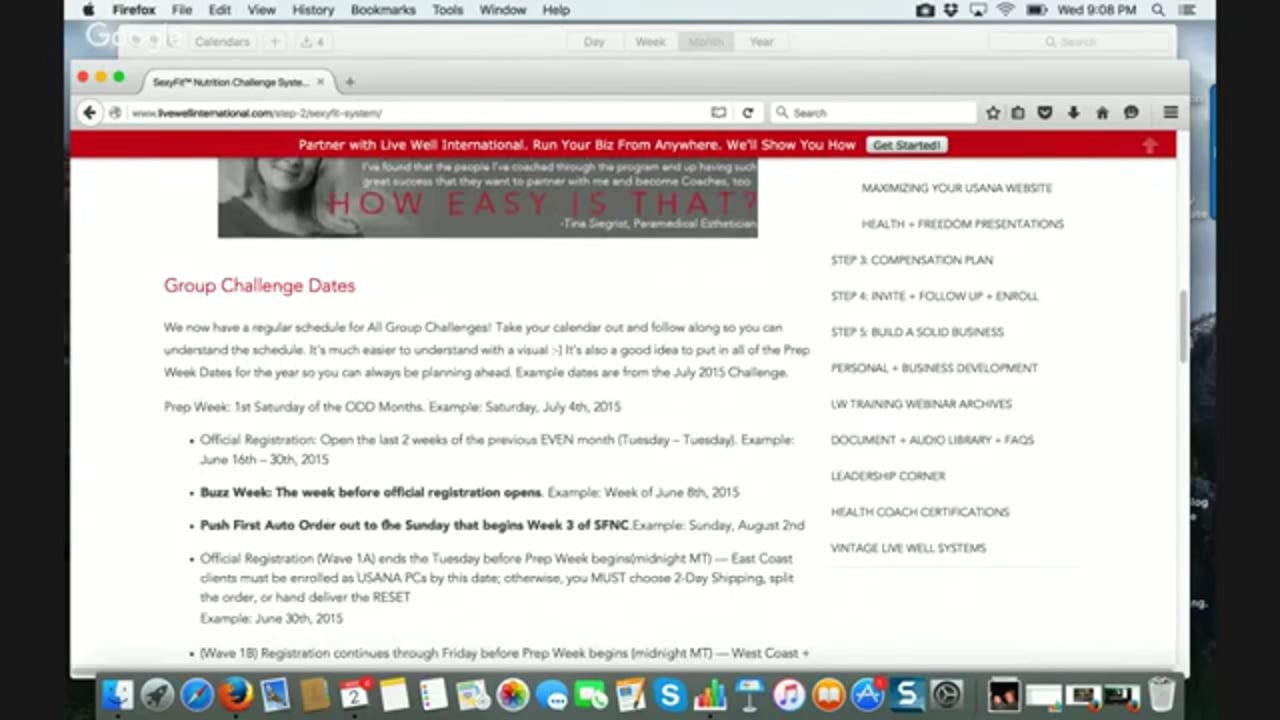Click the Search field in Calendar window

tap(1080, 42)
